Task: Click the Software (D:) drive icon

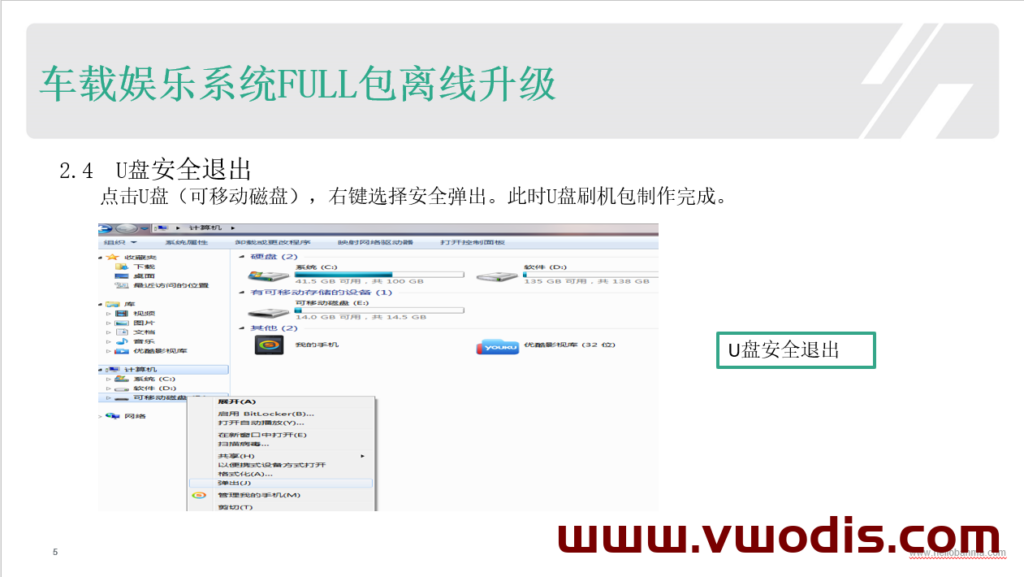Action: [x=495, y=275]
